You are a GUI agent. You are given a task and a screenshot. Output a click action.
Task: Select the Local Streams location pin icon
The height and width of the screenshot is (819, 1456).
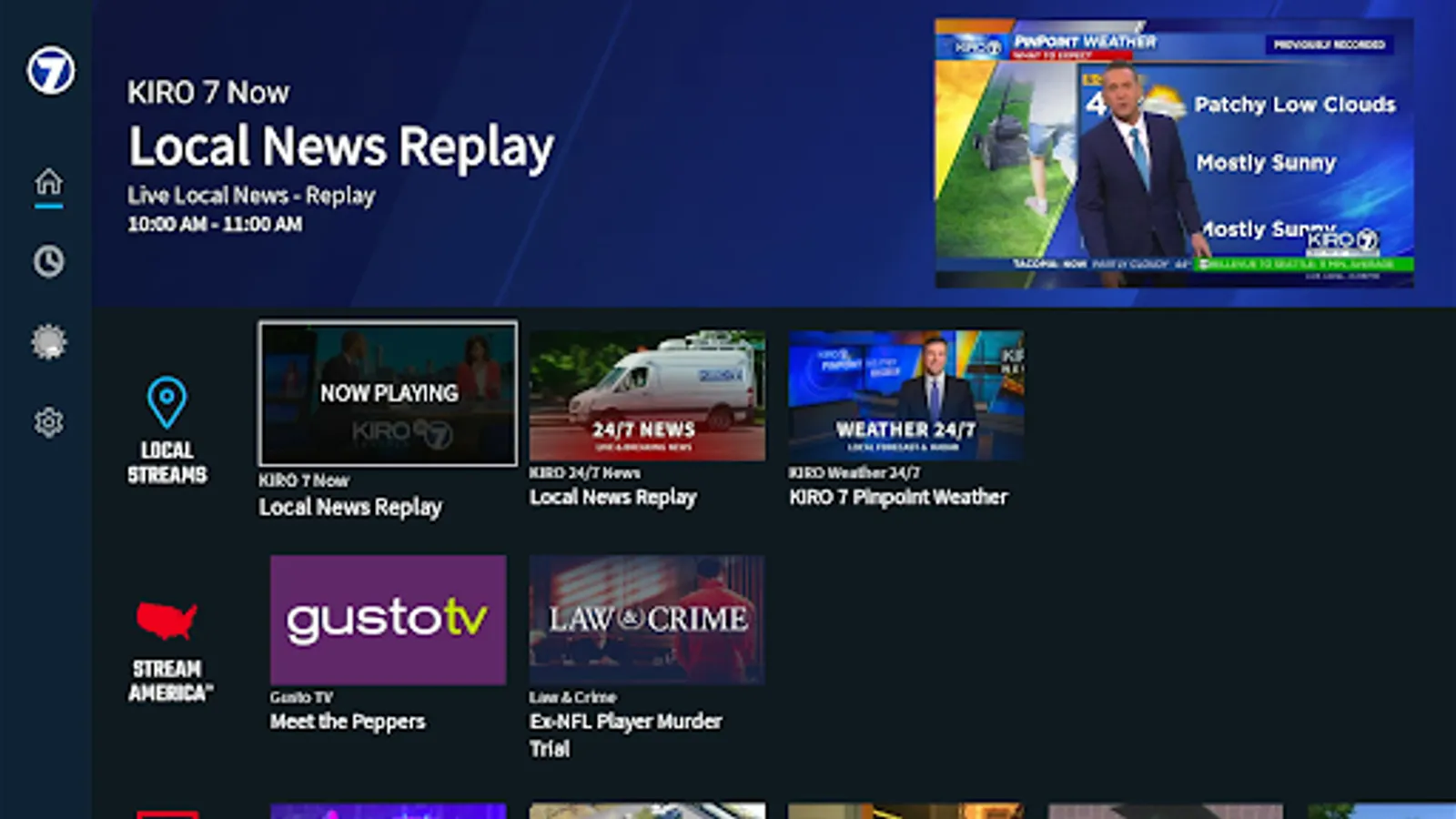[x=167, y=402]
